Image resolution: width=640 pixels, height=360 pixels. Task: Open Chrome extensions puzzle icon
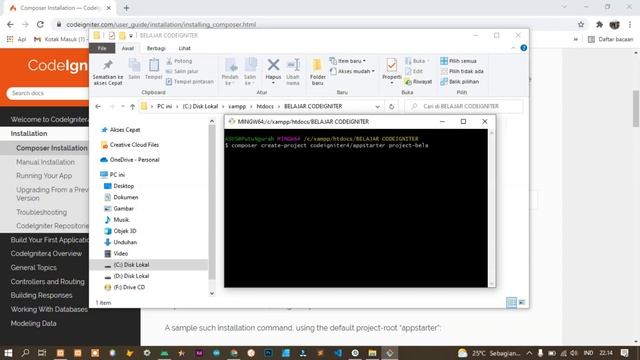pos(599,24)
